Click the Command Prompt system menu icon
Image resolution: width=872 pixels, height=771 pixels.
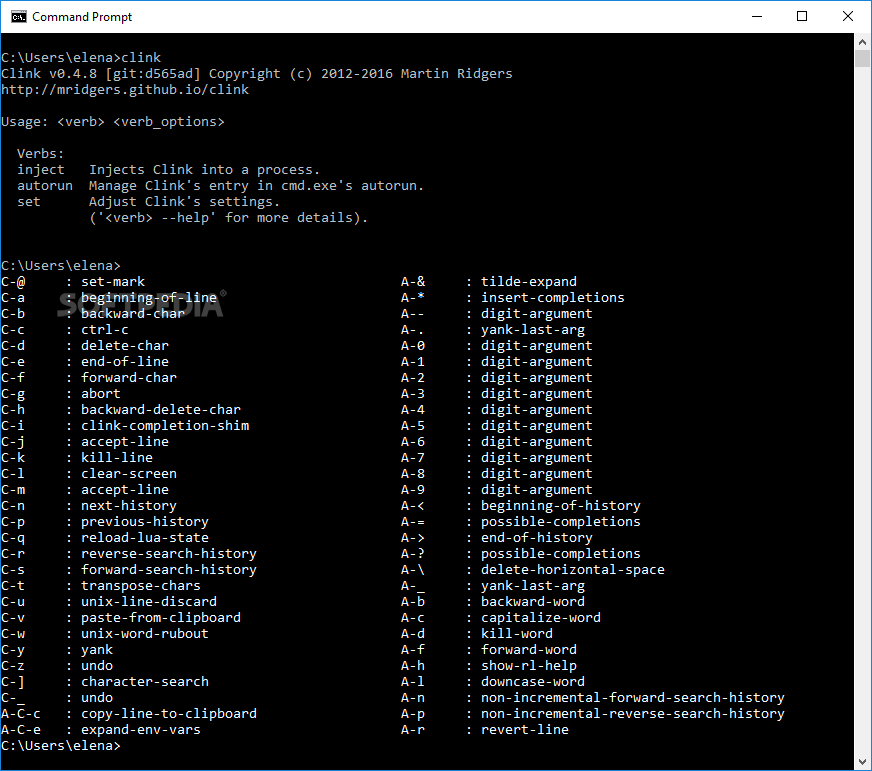tap(18, 17)
